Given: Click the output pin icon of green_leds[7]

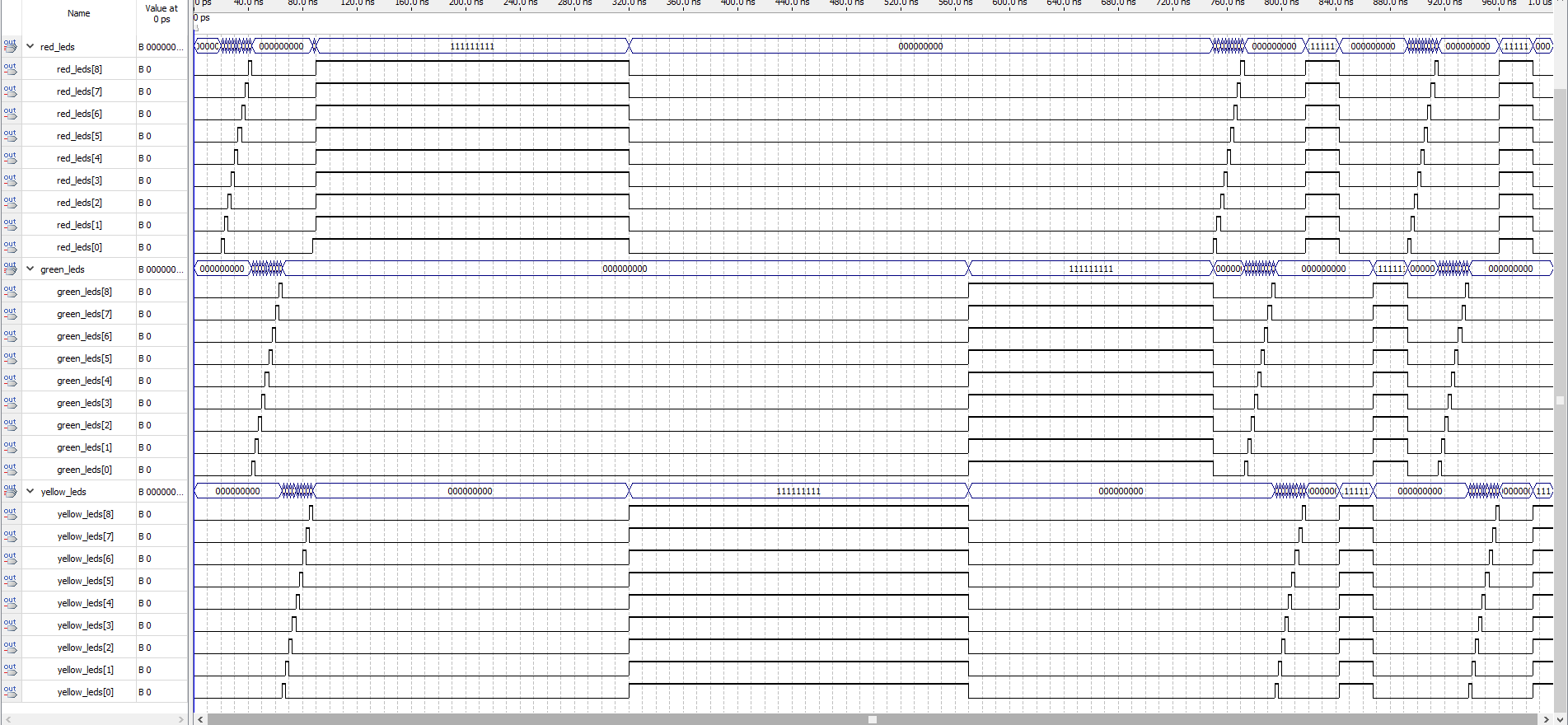Looking at the screenshot, I should pyautogui.click(x=10, y=313).
